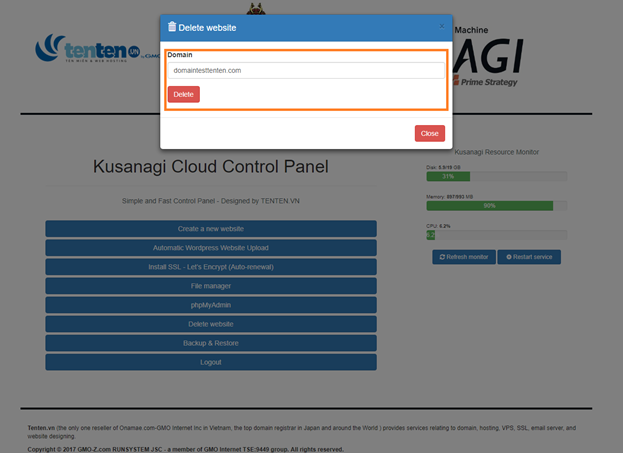Open phpMyAdmin
The width and height of the screenshot is (623, 453).
(x=211, y=305)
